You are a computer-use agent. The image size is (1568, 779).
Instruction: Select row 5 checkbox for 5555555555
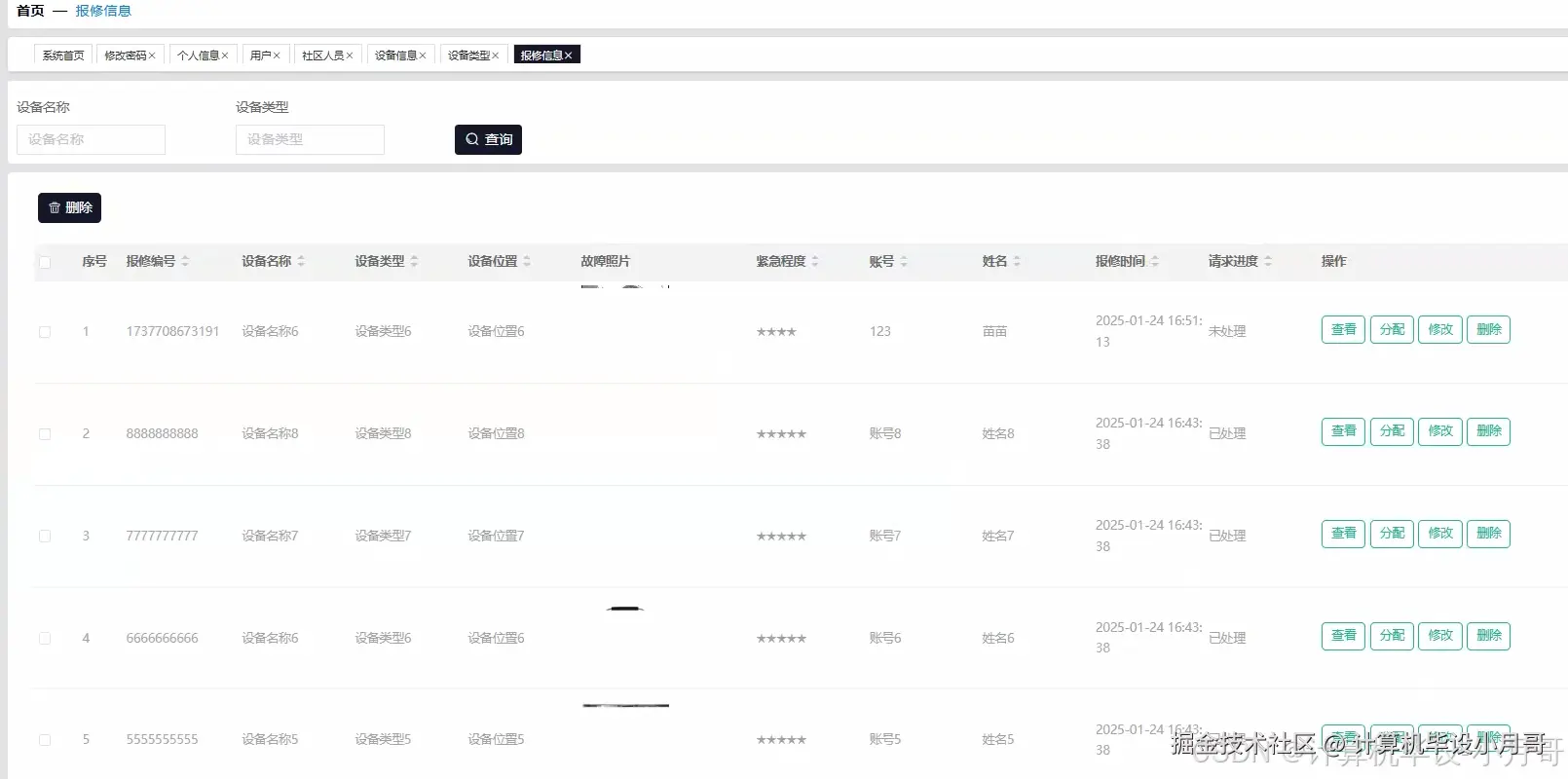point(45,740)
